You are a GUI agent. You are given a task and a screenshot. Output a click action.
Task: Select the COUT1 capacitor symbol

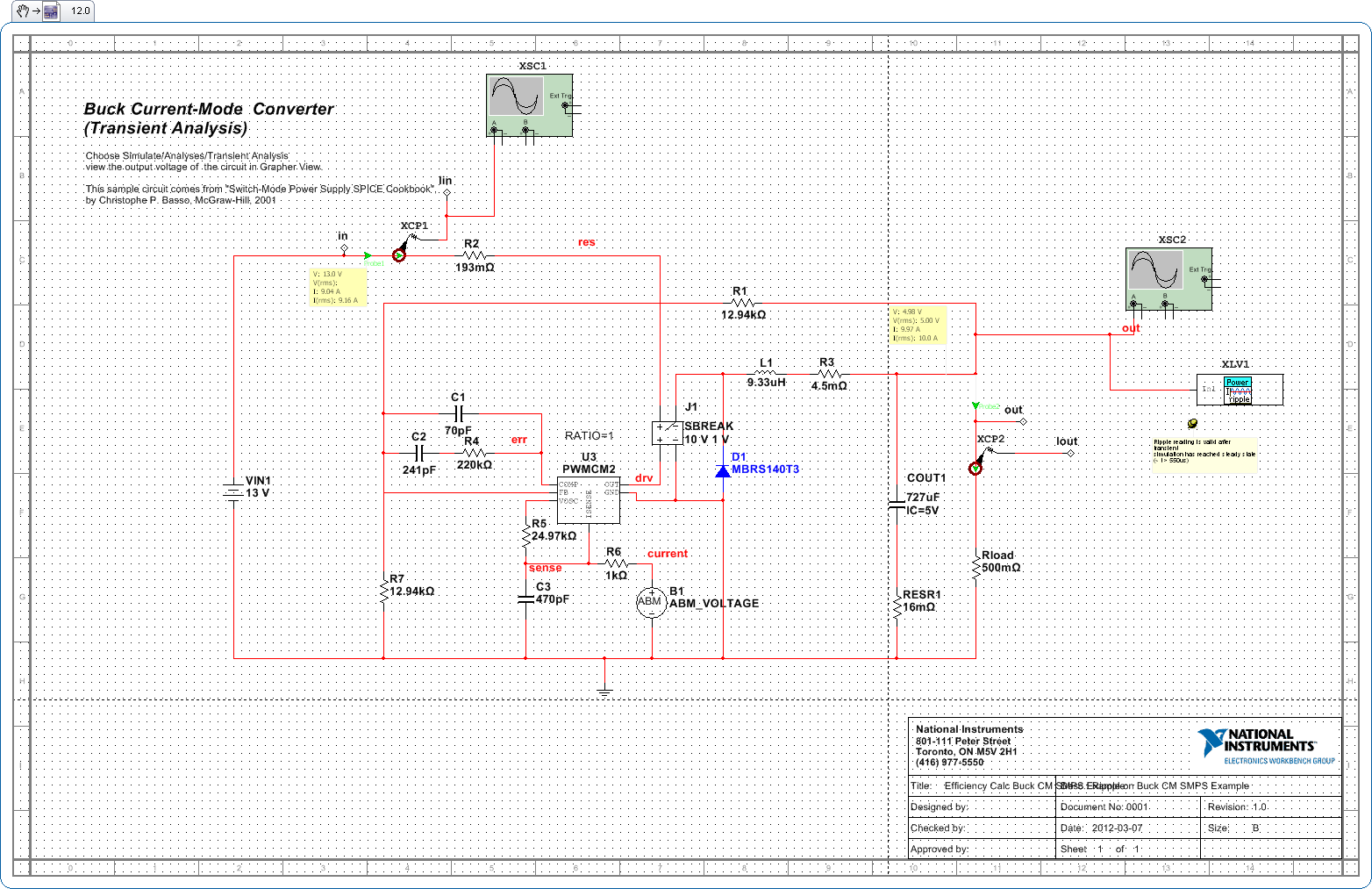(x=897, y=505)
